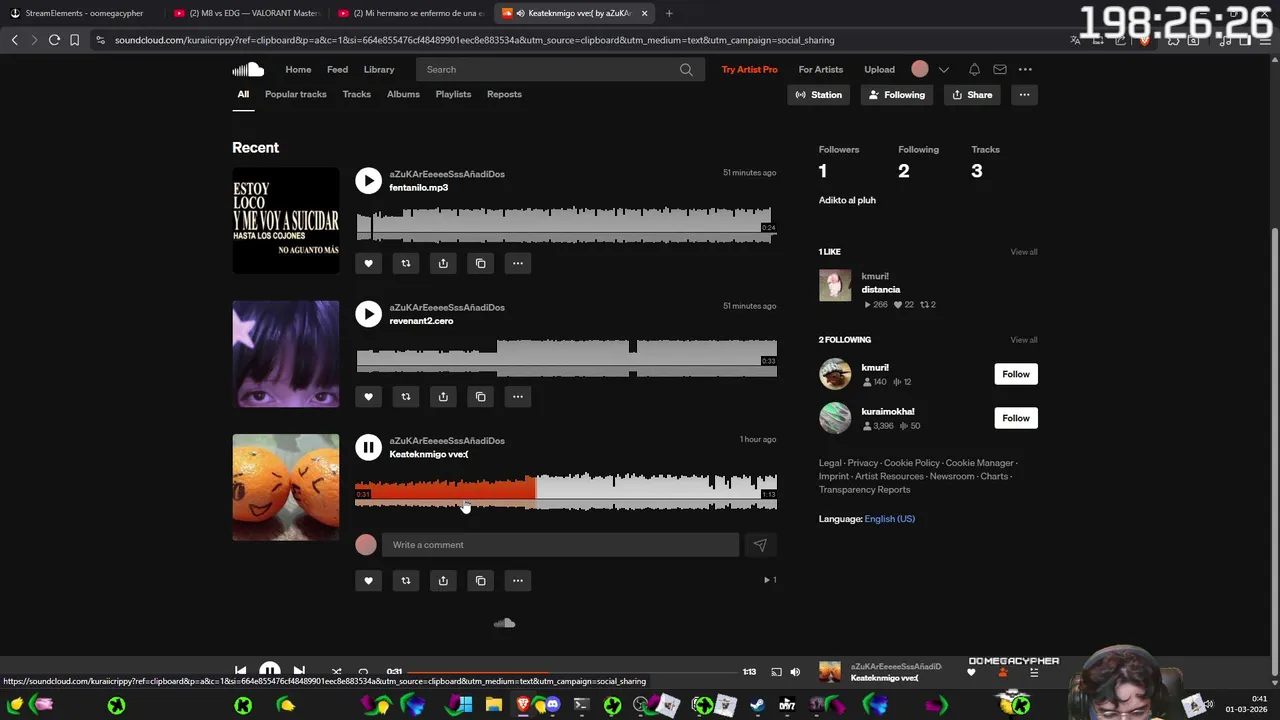
Task: Follow the user kuraimokha!
Action: click(1016, 418)
